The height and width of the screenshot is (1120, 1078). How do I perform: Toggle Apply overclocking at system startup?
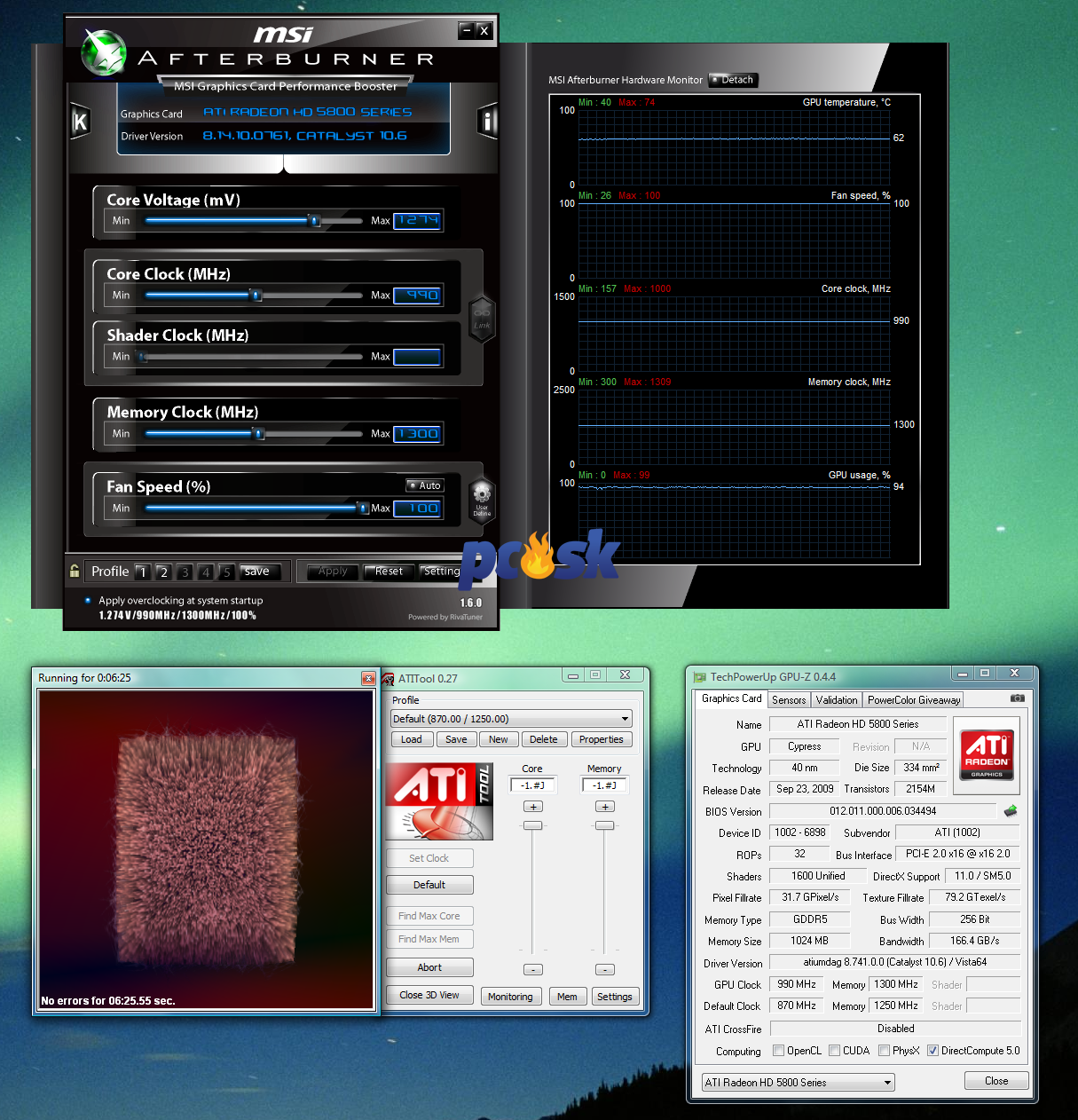coord(88,601)
